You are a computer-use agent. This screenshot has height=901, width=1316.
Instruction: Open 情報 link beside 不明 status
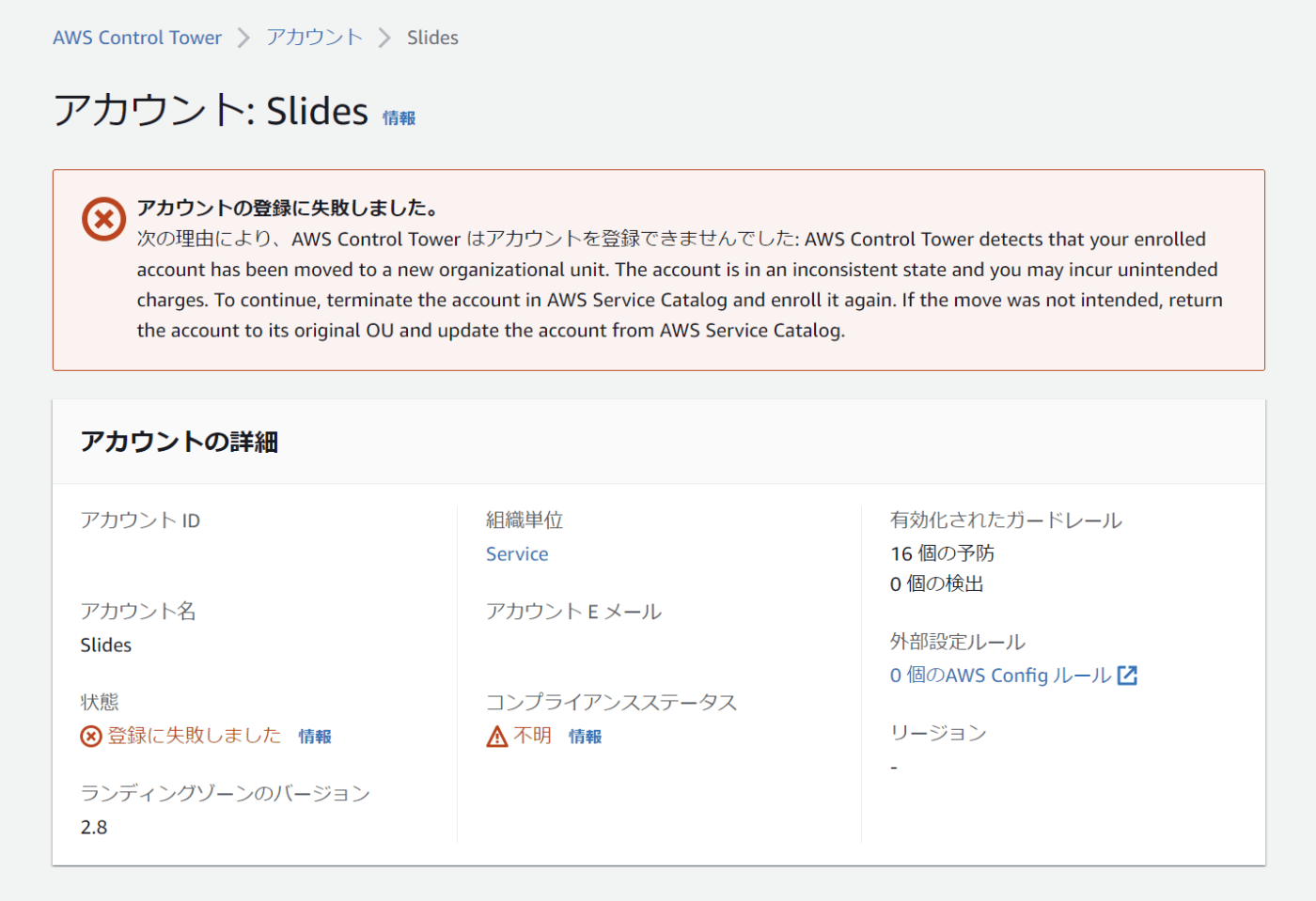585,737
